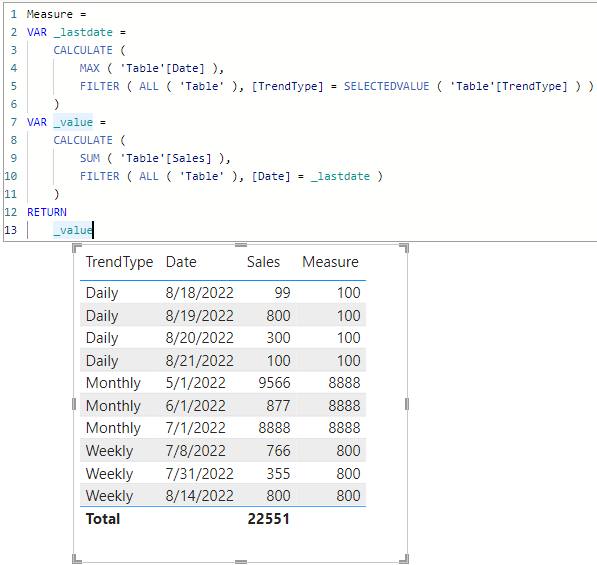The height and width of the screenshot is (565, 597).
Task: Select the 8/20/2022 date cell
Action: coord(199,338)
